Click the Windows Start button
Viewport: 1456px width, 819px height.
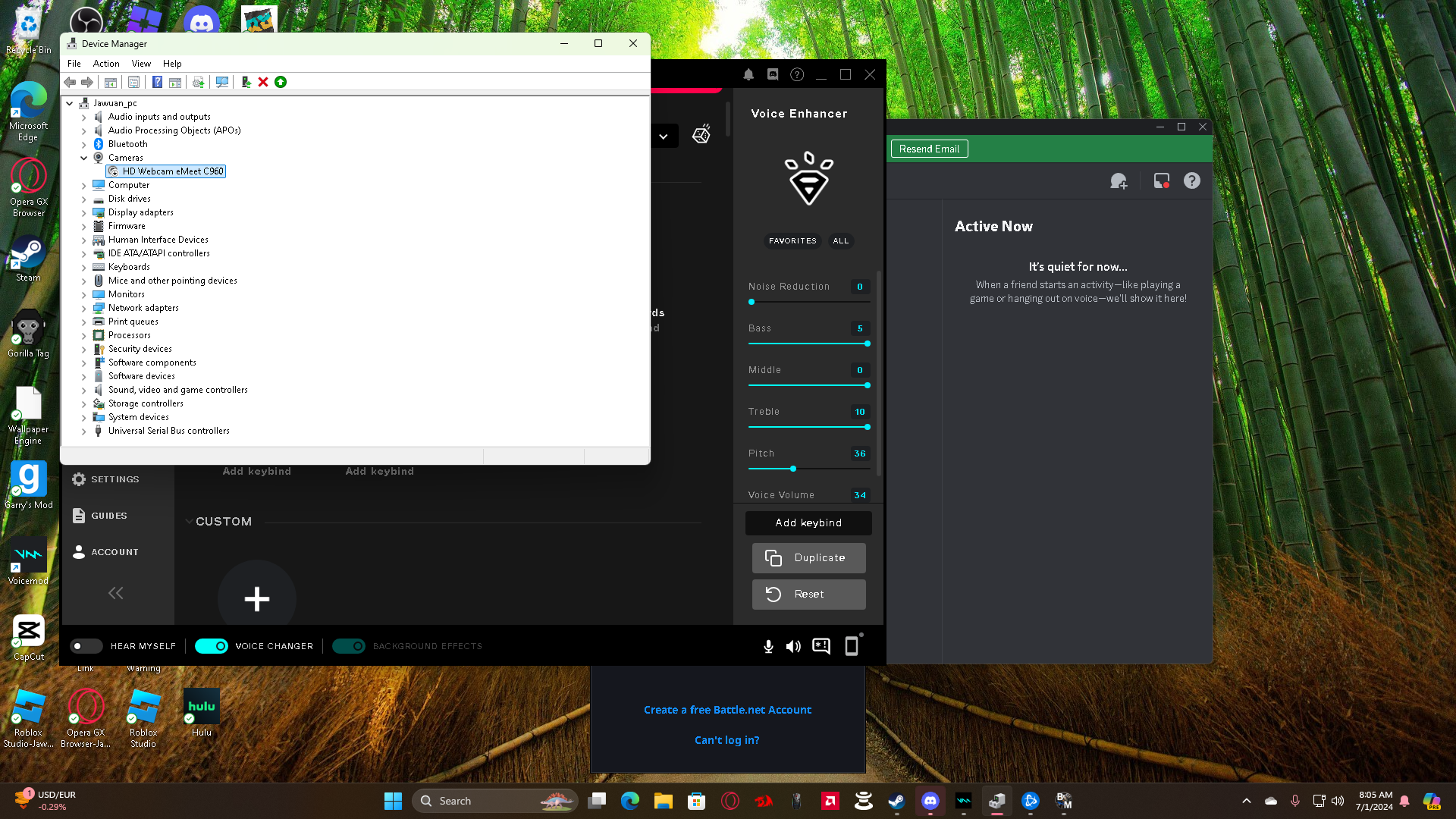click(x=393, y=801)
